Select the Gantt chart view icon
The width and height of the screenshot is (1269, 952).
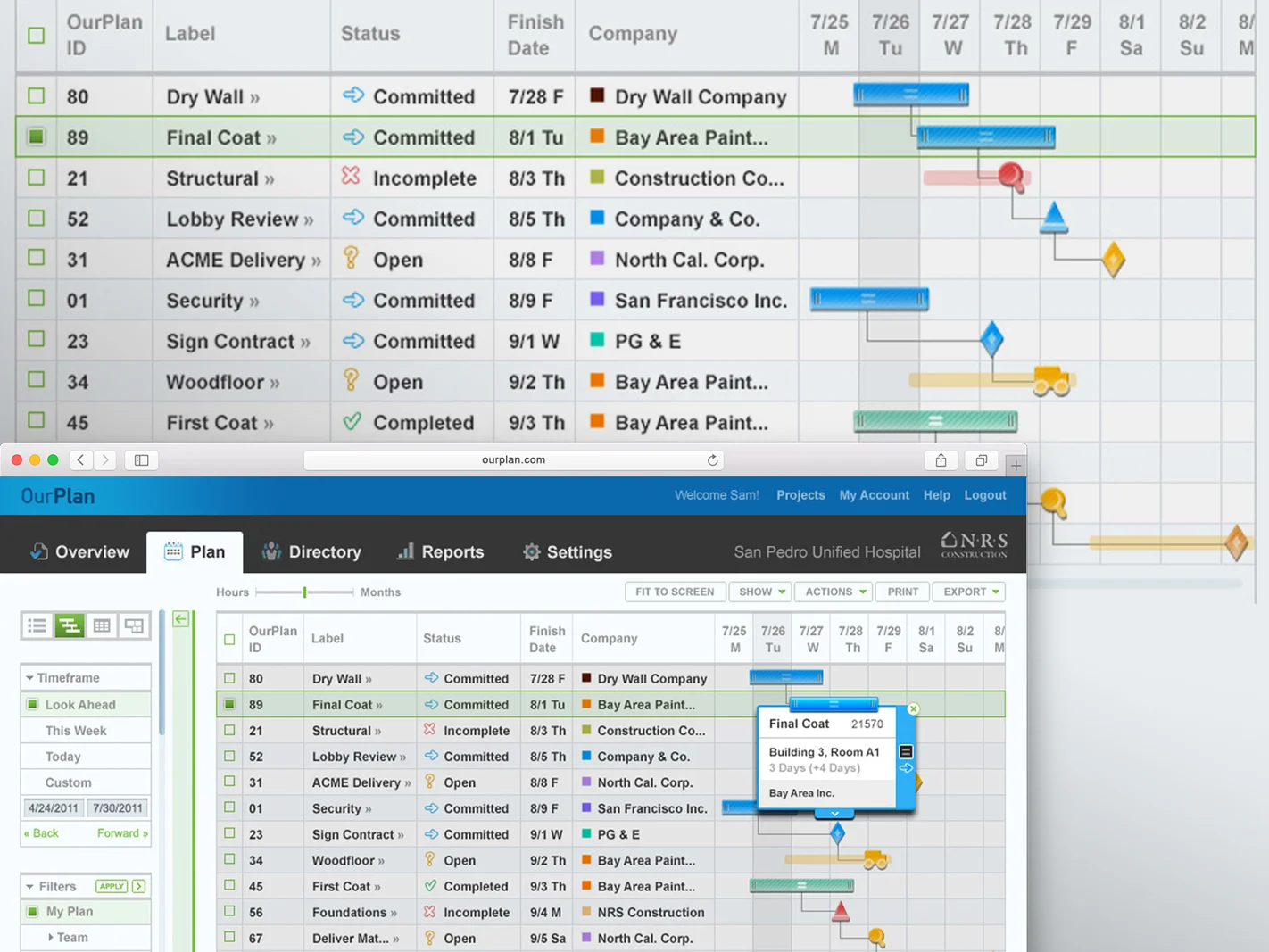pos(69,625)
